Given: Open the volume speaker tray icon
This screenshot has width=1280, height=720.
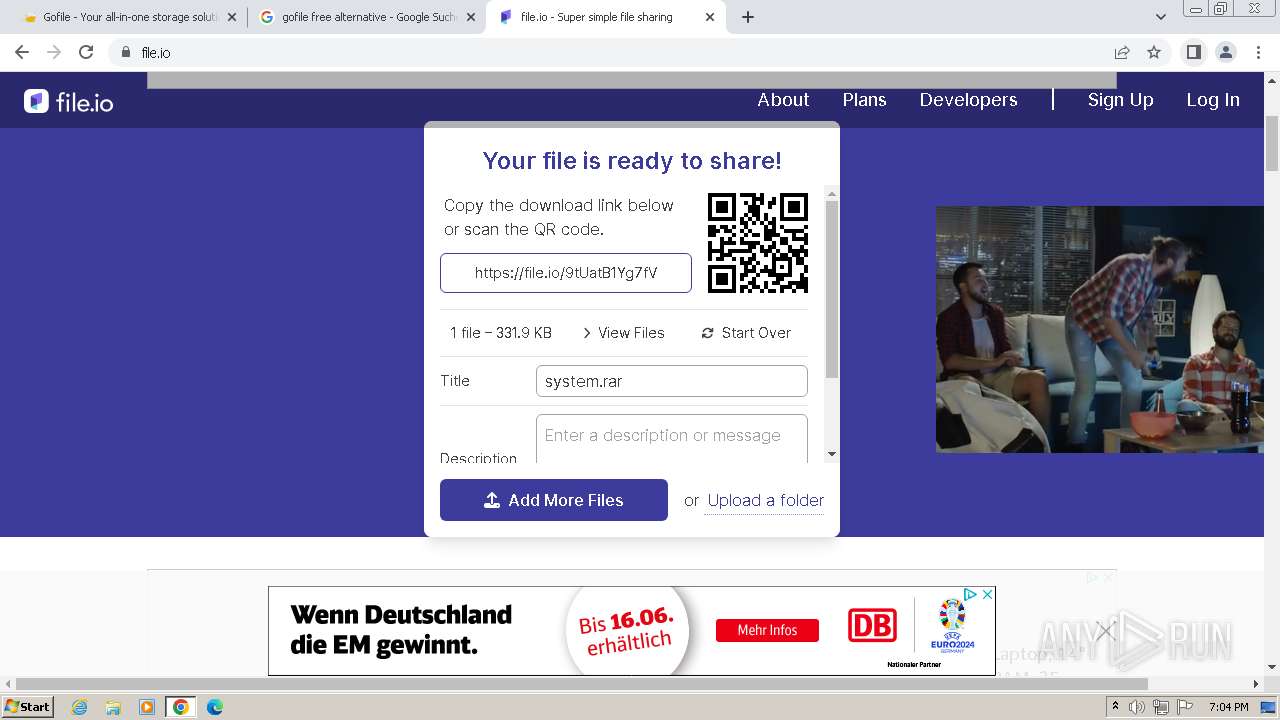Looking at the screenshot, I should [x=1138, y=707].
